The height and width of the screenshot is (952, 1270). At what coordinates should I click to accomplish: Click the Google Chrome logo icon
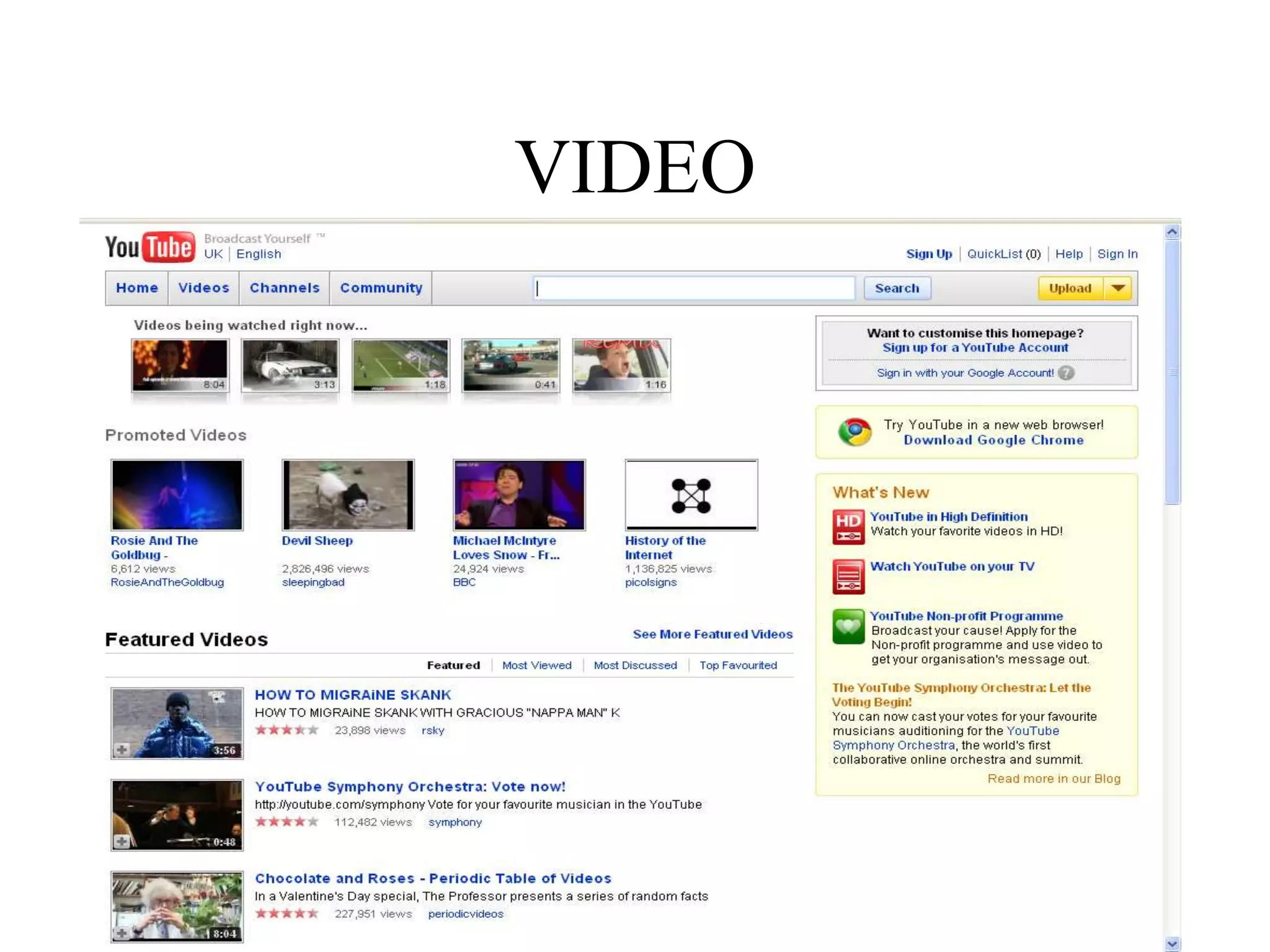click(855, 432)
